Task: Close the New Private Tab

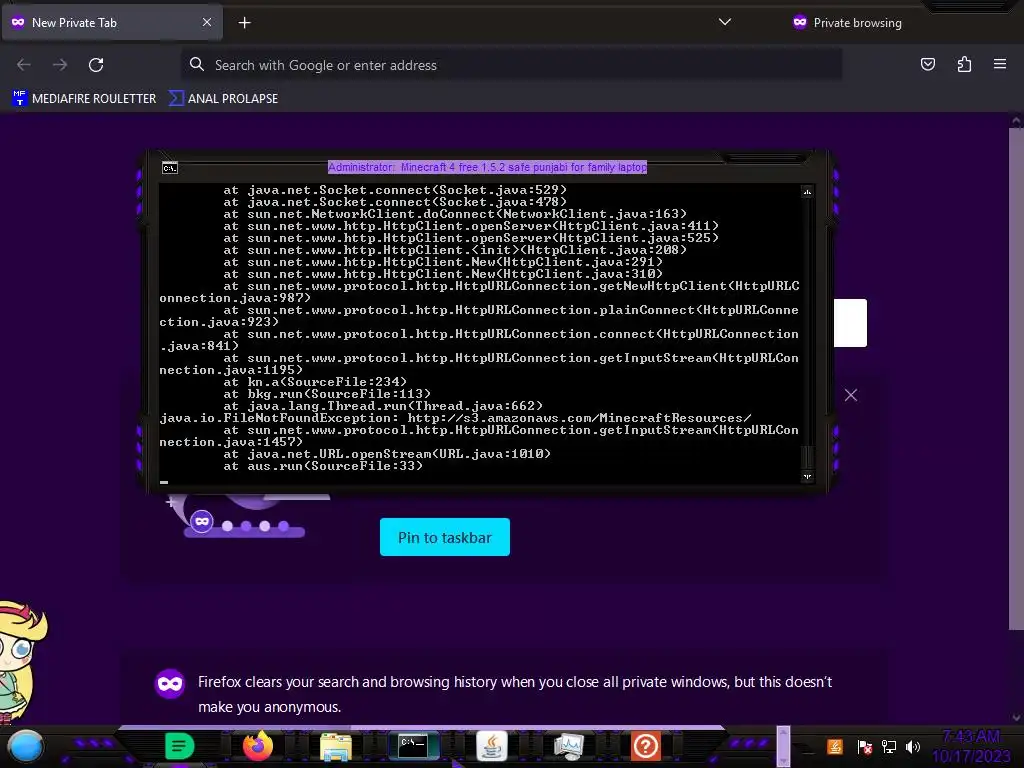Action: coord(206,22)
